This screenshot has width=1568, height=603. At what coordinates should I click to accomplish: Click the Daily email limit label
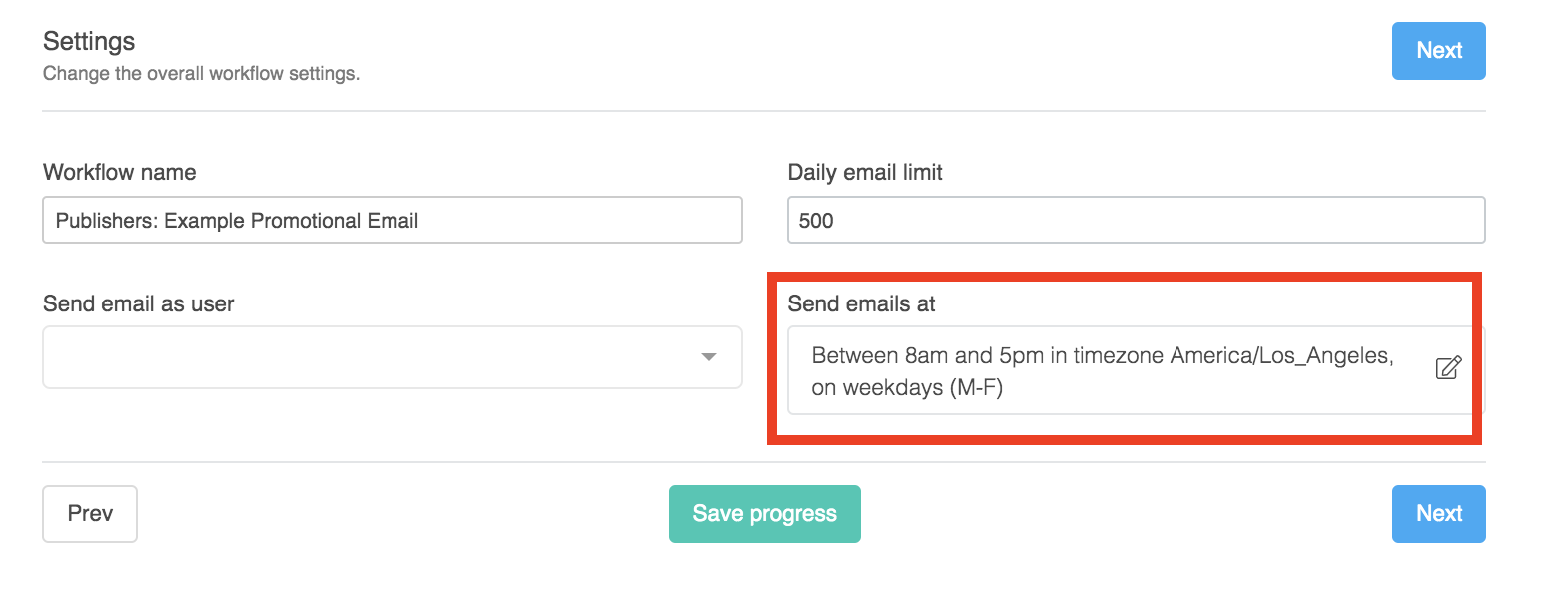click(865, 172)
